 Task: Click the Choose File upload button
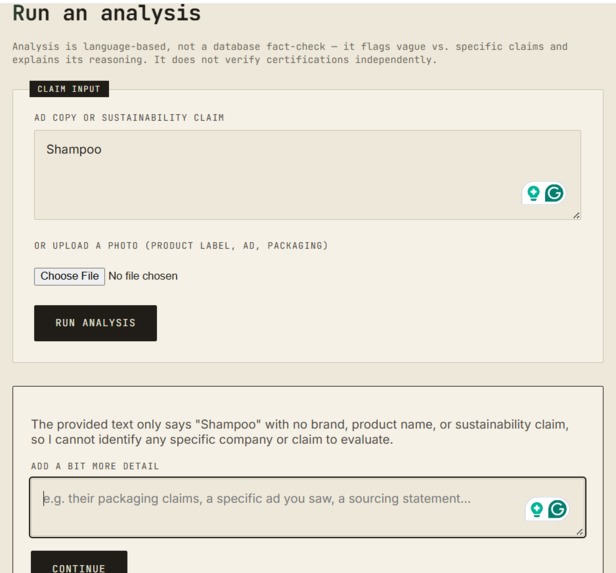[70, 276]
